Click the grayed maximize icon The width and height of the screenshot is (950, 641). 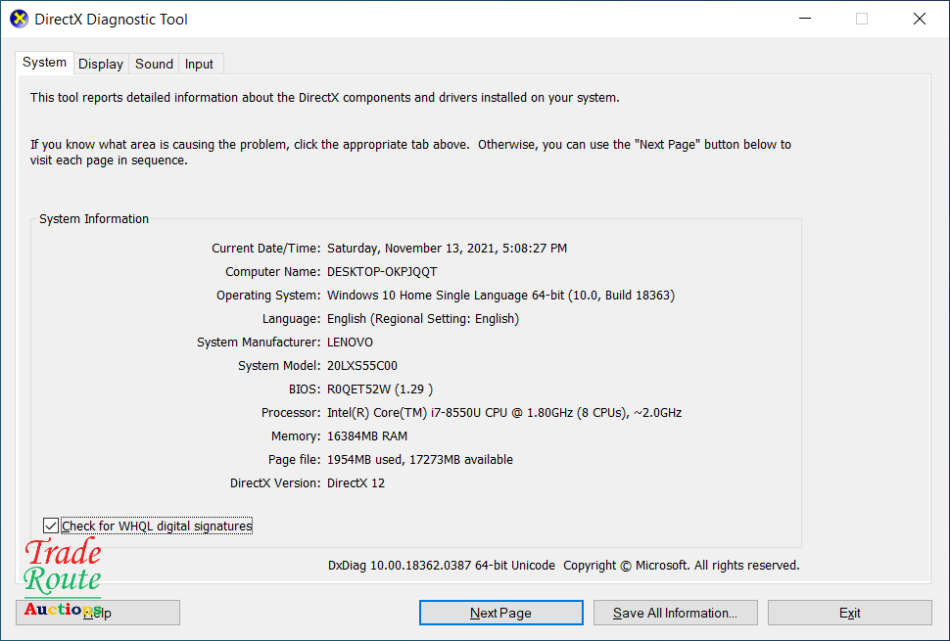tap(861, 18)
